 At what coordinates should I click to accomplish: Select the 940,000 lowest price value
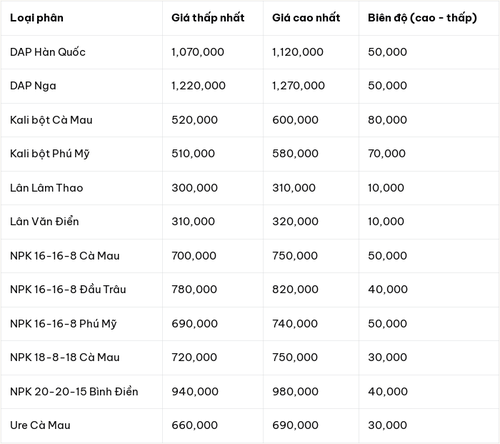pyautogui.click(x=195, y=392)
